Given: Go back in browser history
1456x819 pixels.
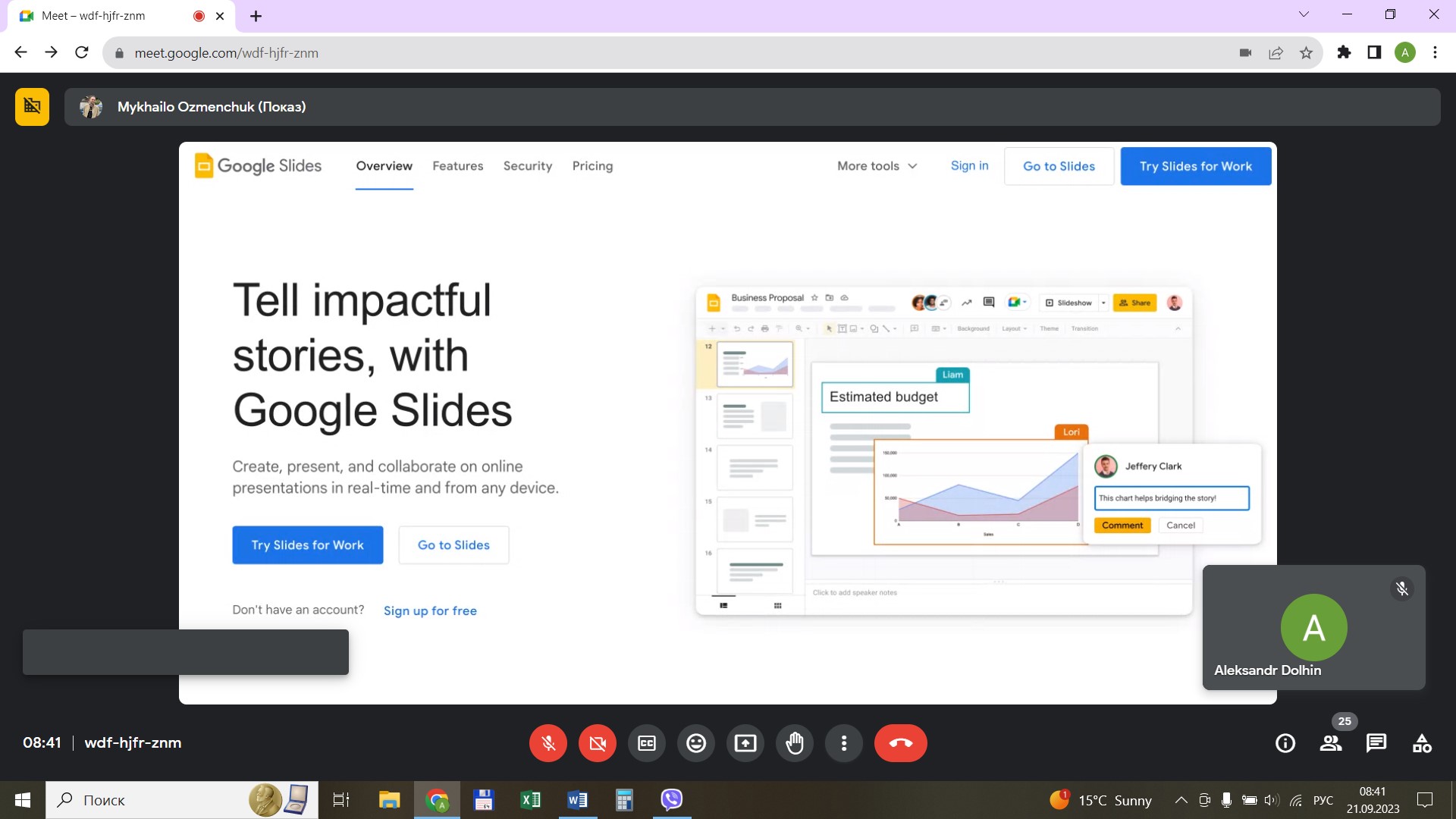Looking at the screenshot, I should [x=20, y=52].
